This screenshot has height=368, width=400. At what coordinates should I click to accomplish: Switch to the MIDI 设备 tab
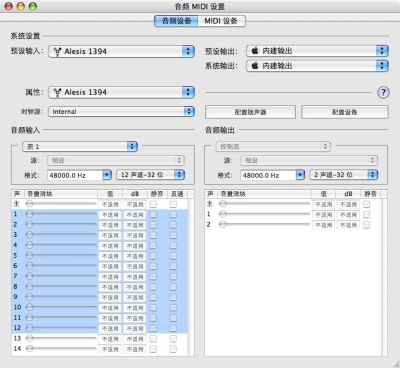[x=221, y=21]
